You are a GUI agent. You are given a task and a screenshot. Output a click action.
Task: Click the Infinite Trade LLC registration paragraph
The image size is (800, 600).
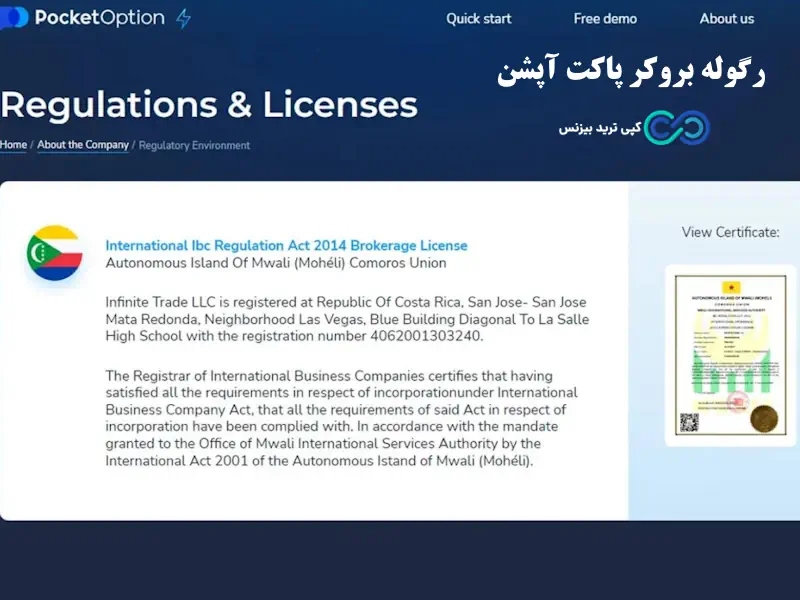(347, 319)
